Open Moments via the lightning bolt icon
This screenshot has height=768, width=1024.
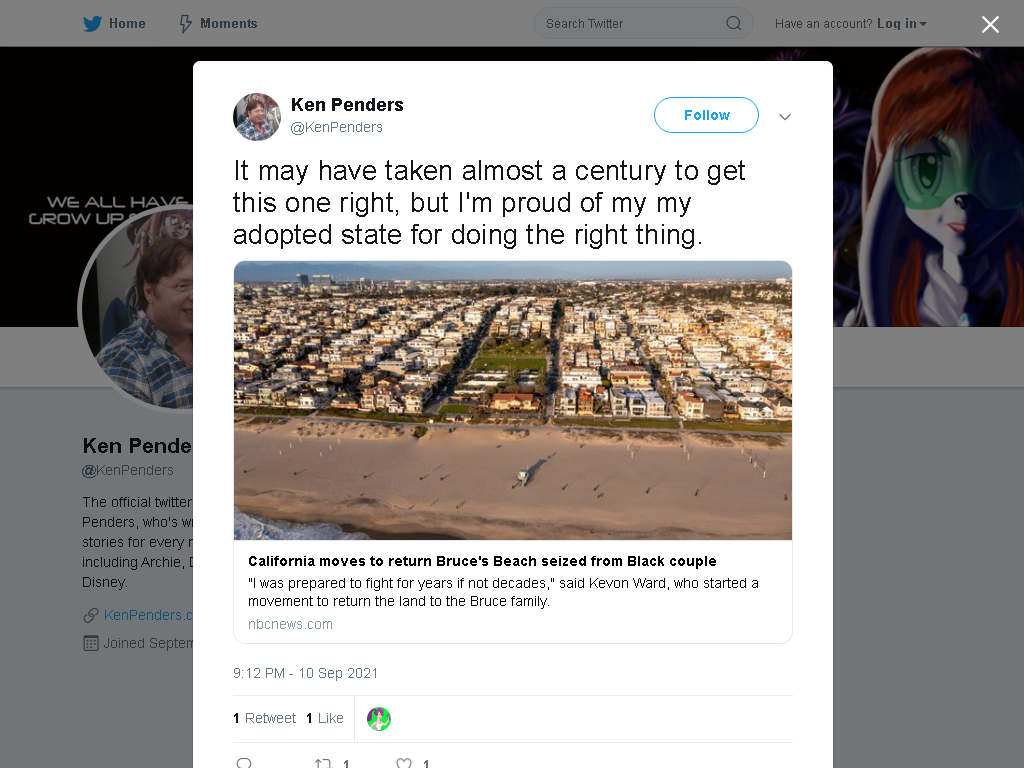185,24
